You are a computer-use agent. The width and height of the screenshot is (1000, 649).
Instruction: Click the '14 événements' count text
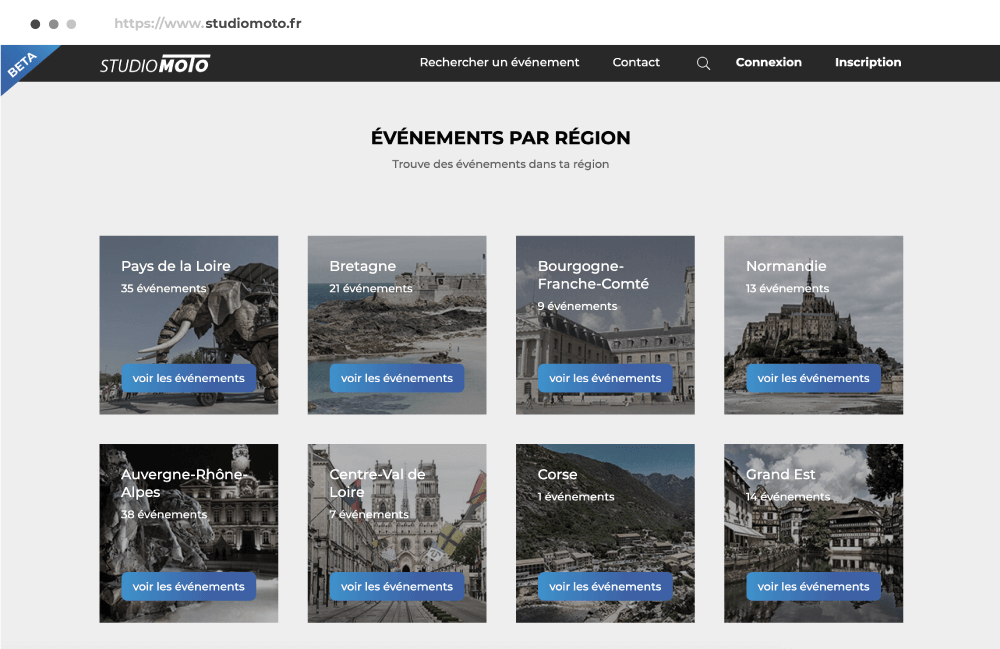788,497
